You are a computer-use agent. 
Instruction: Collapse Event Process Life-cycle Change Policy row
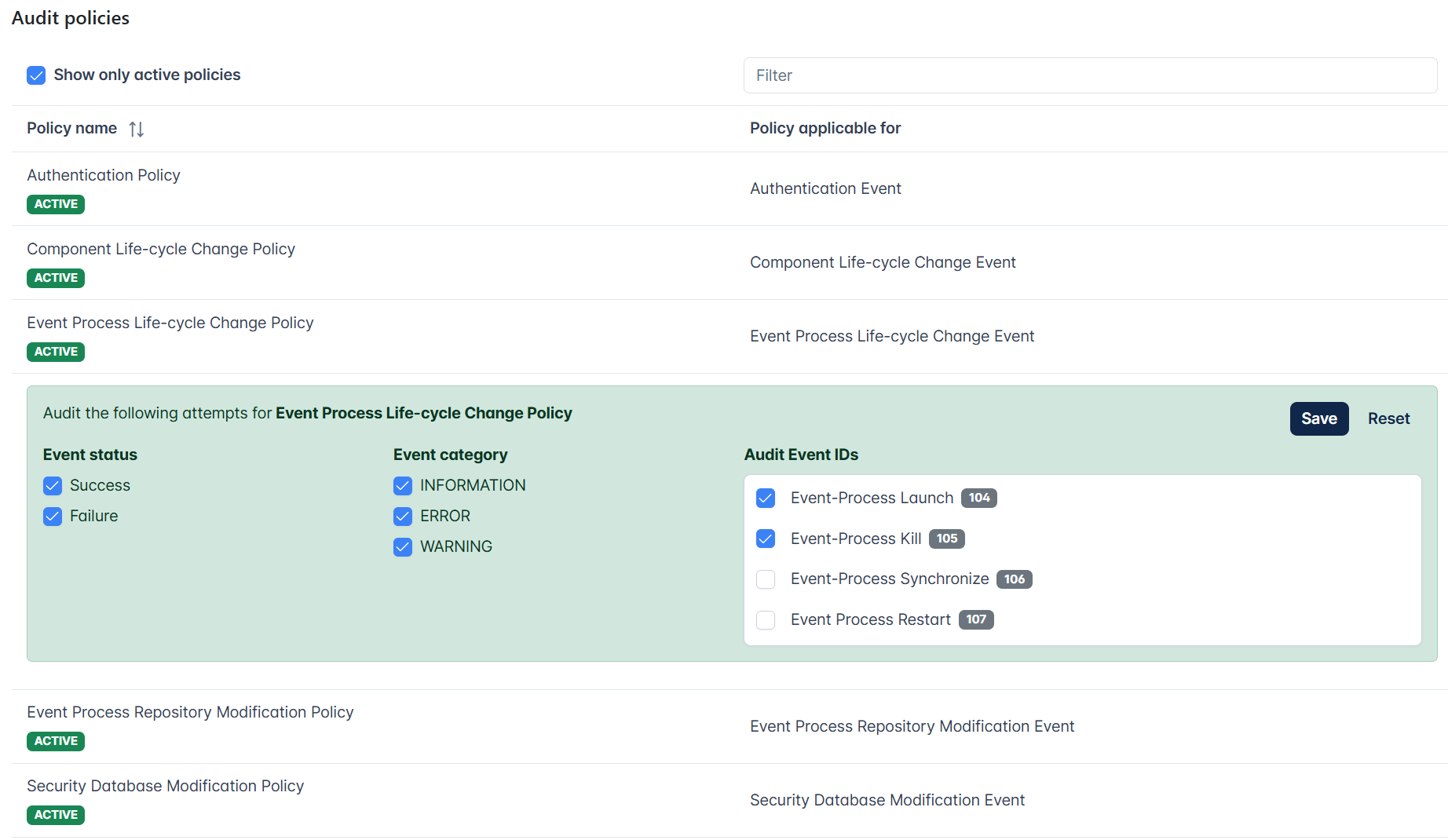coord(729,337)
